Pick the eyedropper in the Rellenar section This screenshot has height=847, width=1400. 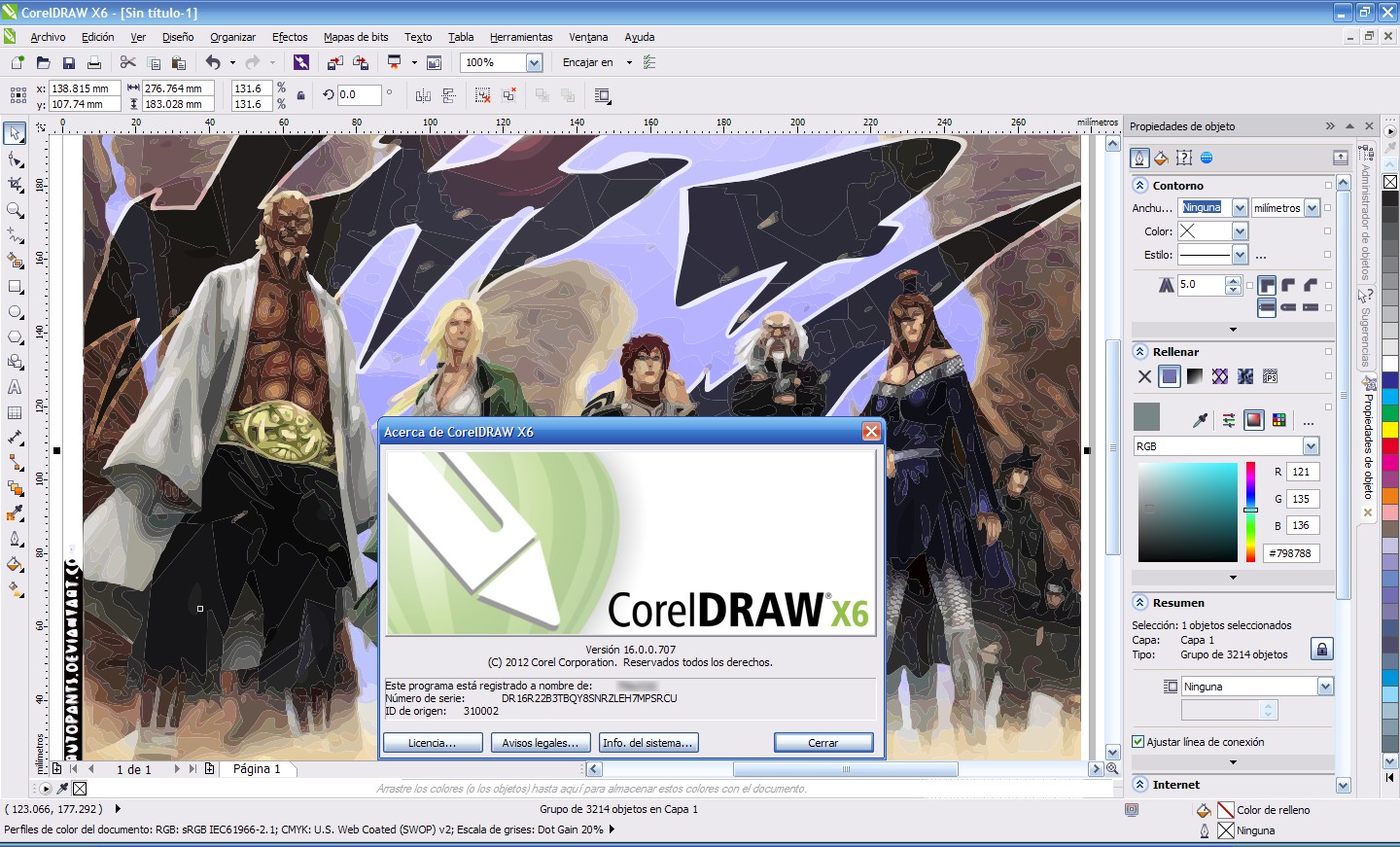coord(1200,421)
